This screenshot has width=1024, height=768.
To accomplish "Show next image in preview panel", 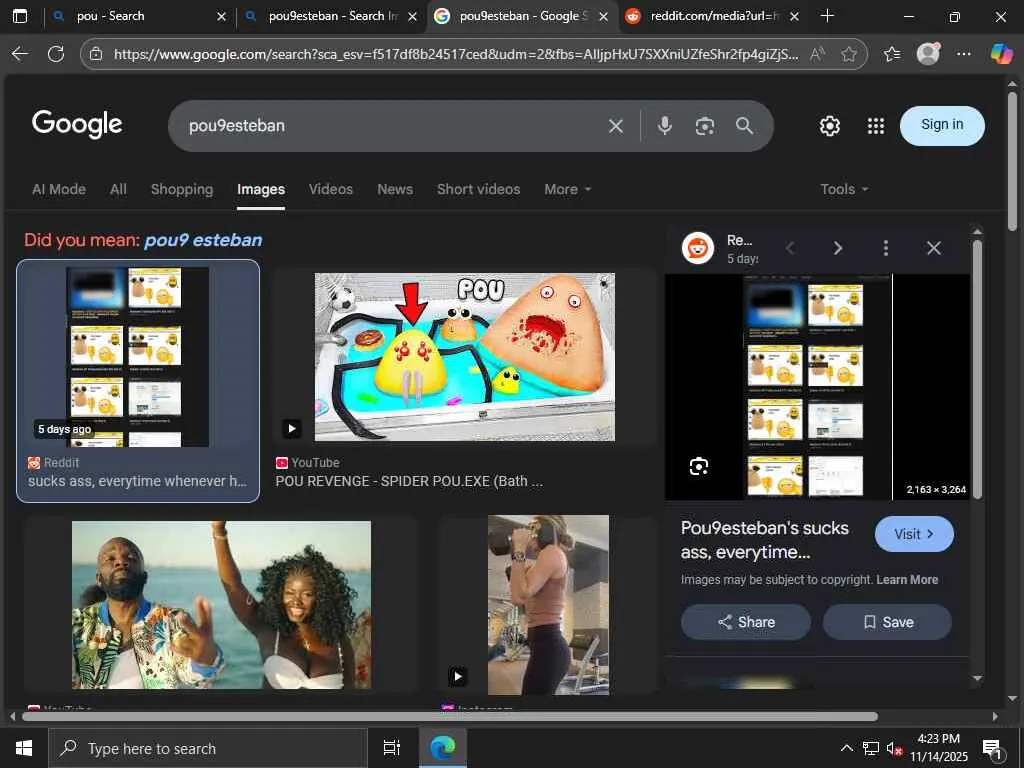I will pos(838,248).
